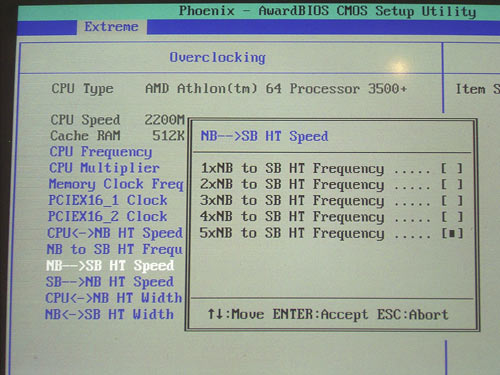This screenshot has width=500, height=375.
Task: Select the SB-->NB HT Speed setting
Action: click(110, 282)
